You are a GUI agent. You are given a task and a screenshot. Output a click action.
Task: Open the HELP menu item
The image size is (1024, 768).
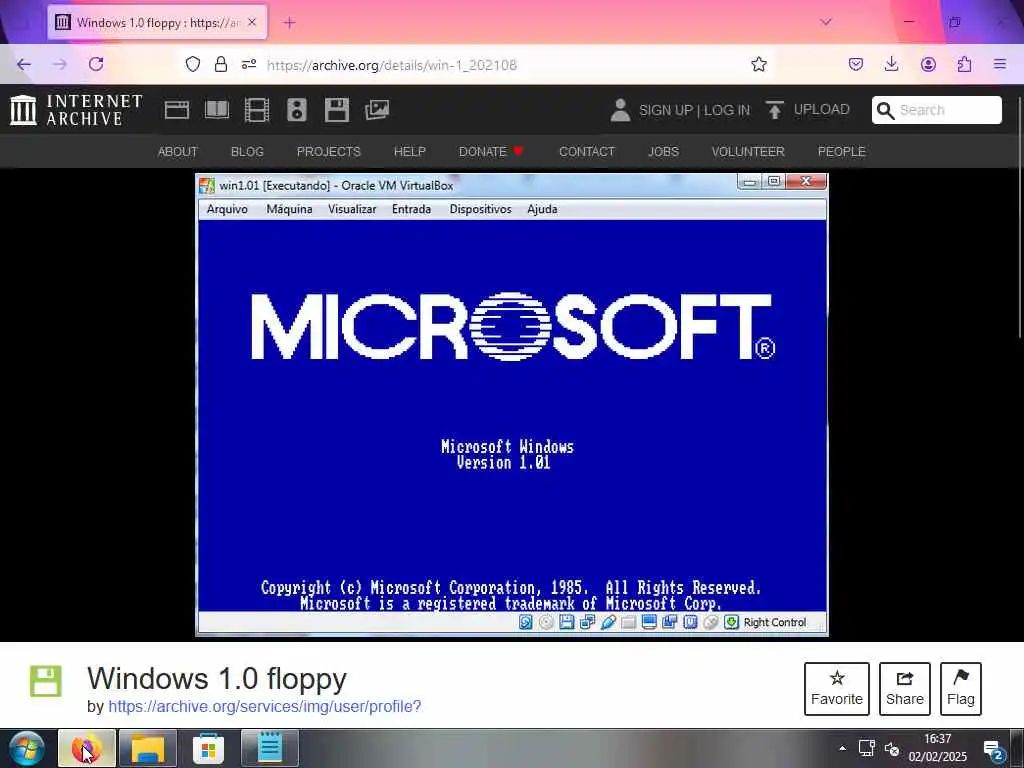[409, 152]
